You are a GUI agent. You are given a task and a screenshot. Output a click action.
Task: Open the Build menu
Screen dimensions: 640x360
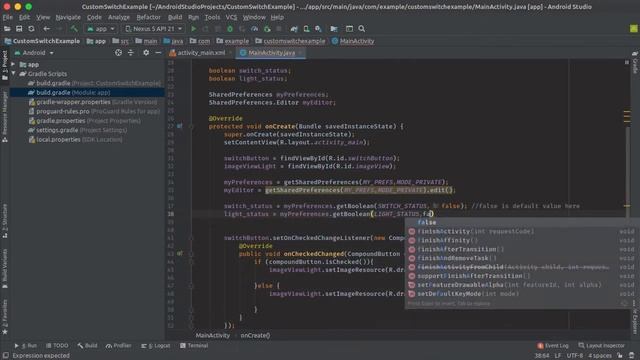tap(175, 17)
